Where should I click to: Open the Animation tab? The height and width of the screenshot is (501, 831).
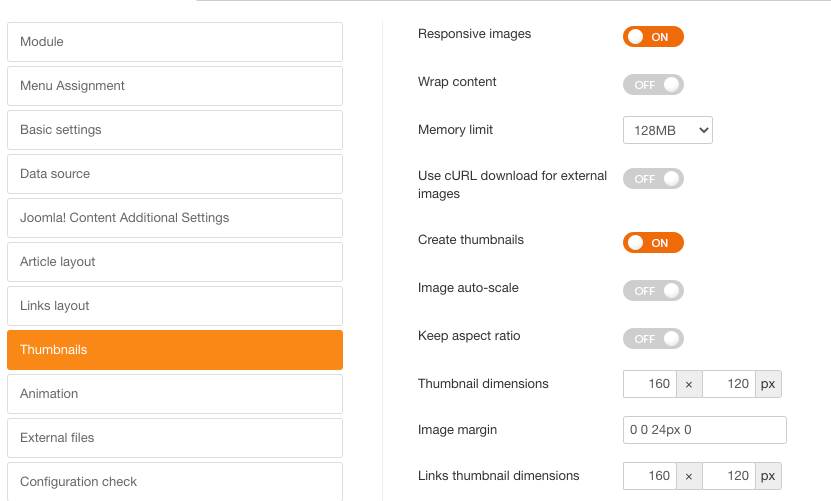[175, 394]
